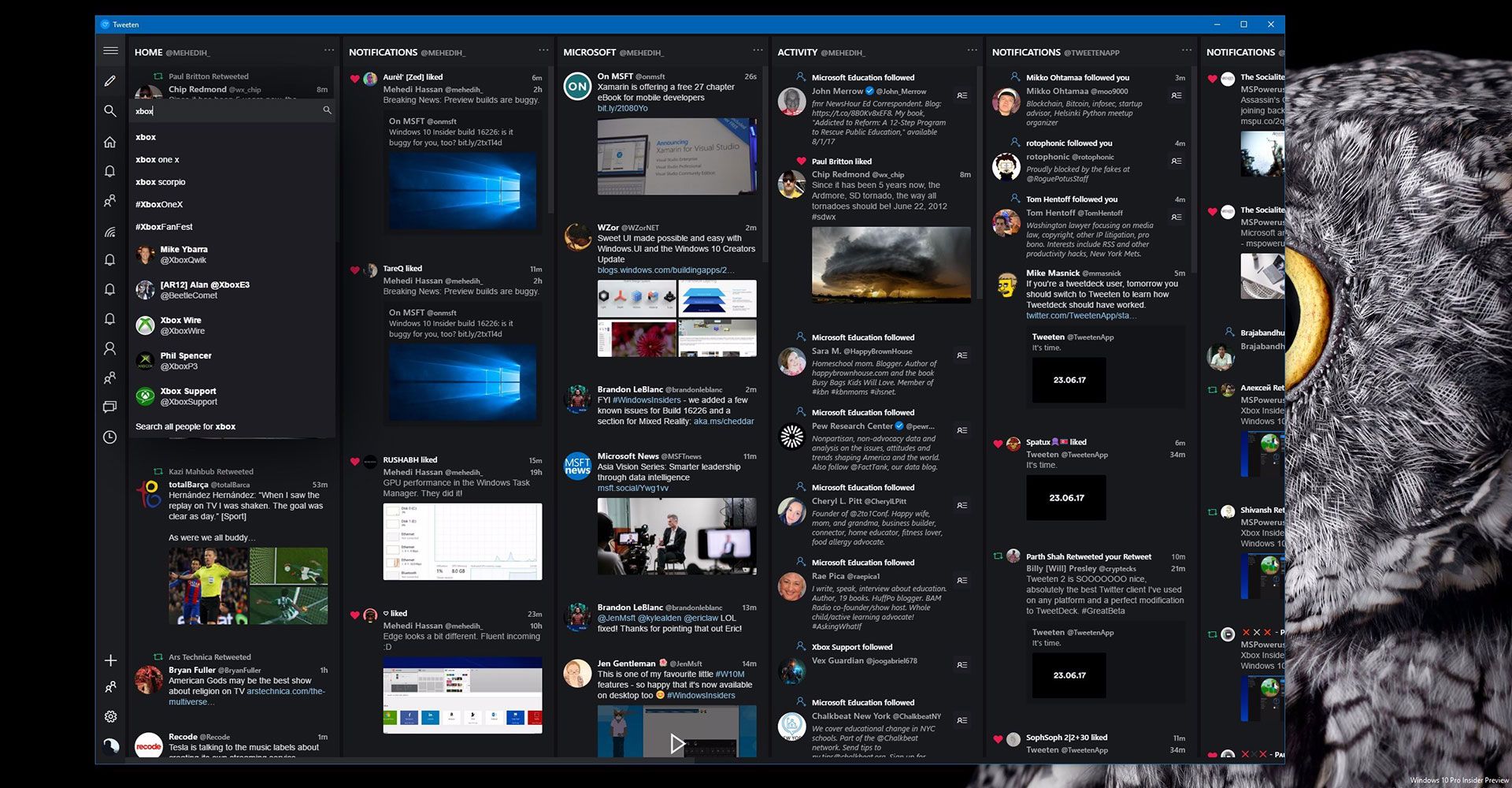Image resolution: width=1512 pixels, height=788 pixels.
Task: Compose a new tweet with pencil icon
Action: pyautogui.click(x=110, y=80)
